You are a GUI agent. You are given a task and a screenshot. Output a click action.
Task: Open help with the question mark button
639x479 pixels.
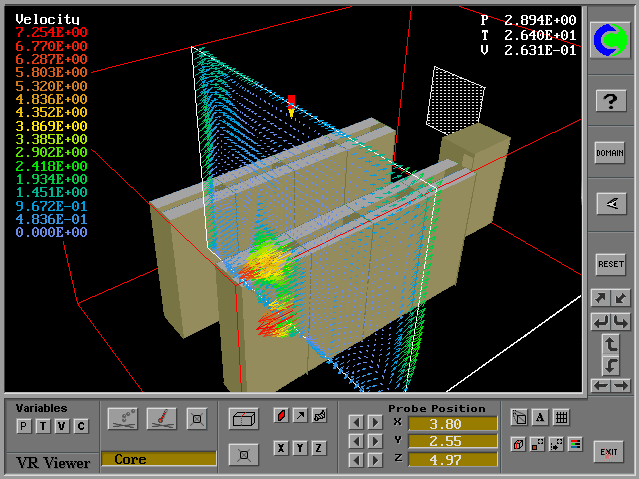(x=610, y=100)
